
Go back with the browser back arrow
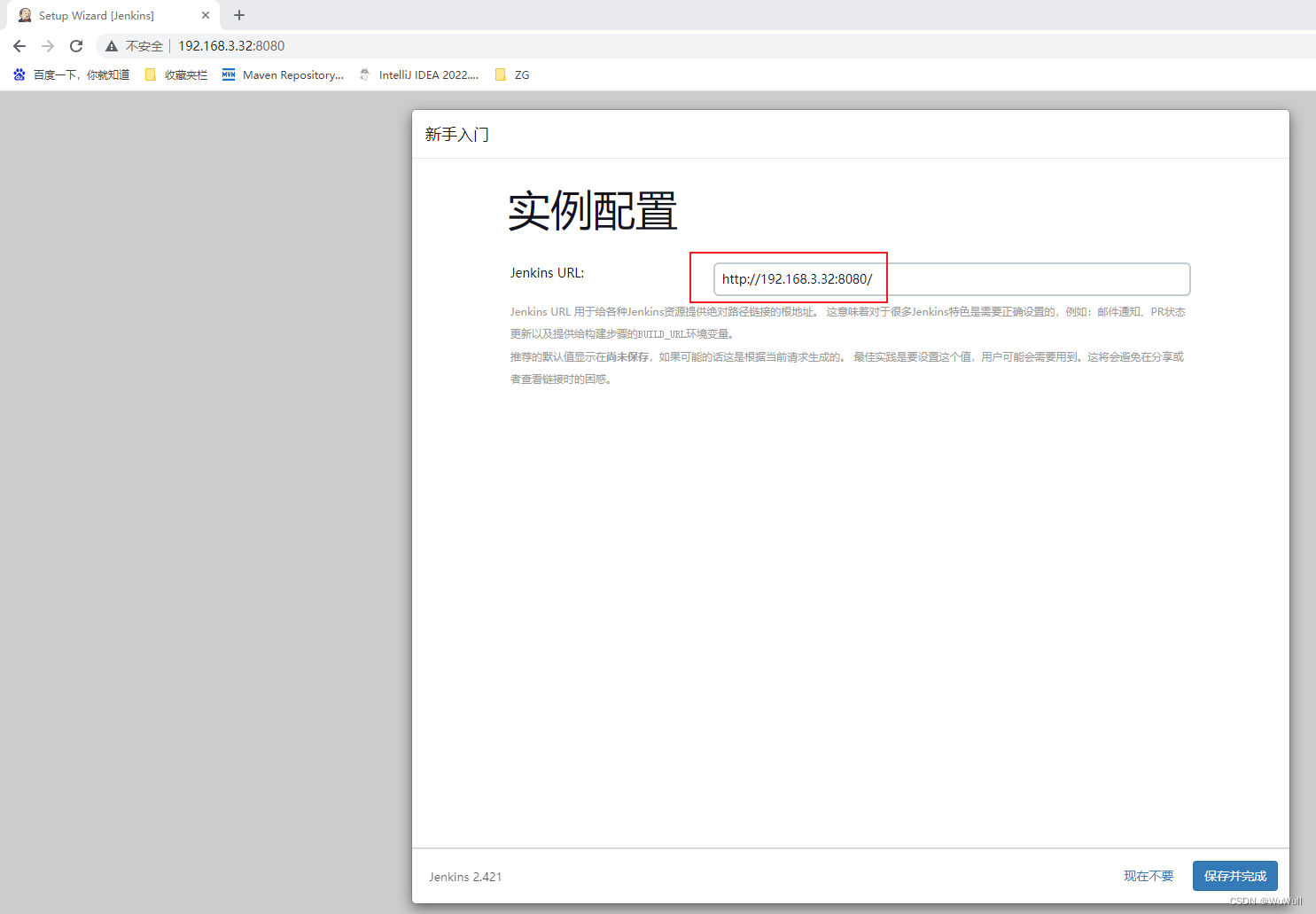(19, 46)
